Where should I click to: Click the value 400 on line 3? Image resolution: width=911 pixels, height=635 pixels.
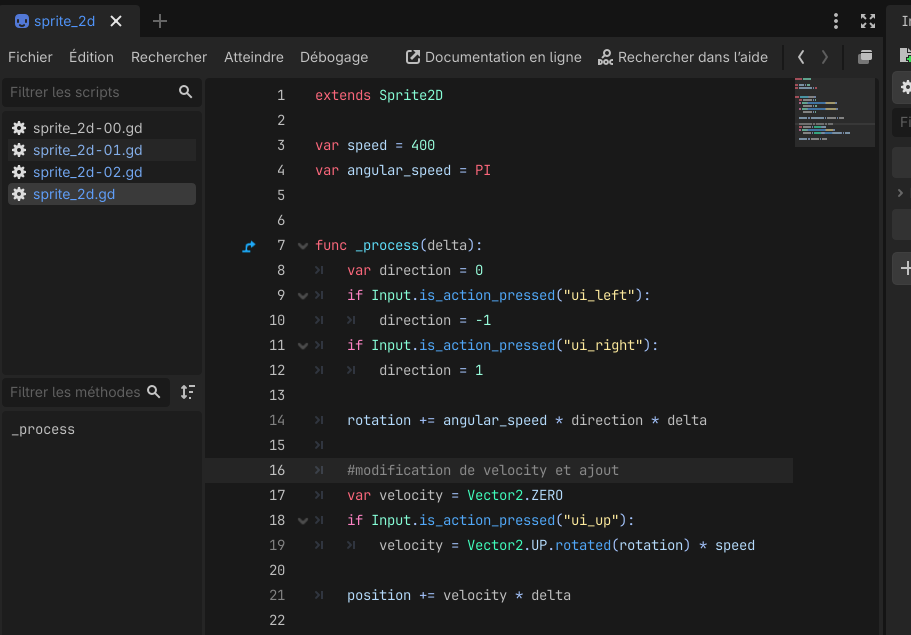click(x=423, y=145)
